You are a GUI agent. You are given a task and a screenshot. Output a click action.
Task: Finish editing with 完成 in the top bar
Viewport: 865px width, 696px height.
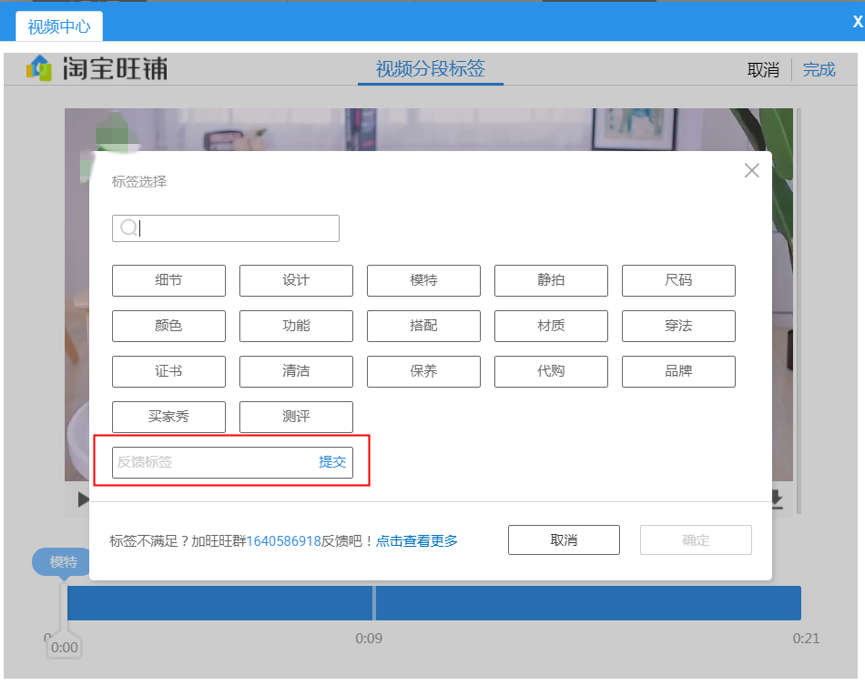point(818,69)
